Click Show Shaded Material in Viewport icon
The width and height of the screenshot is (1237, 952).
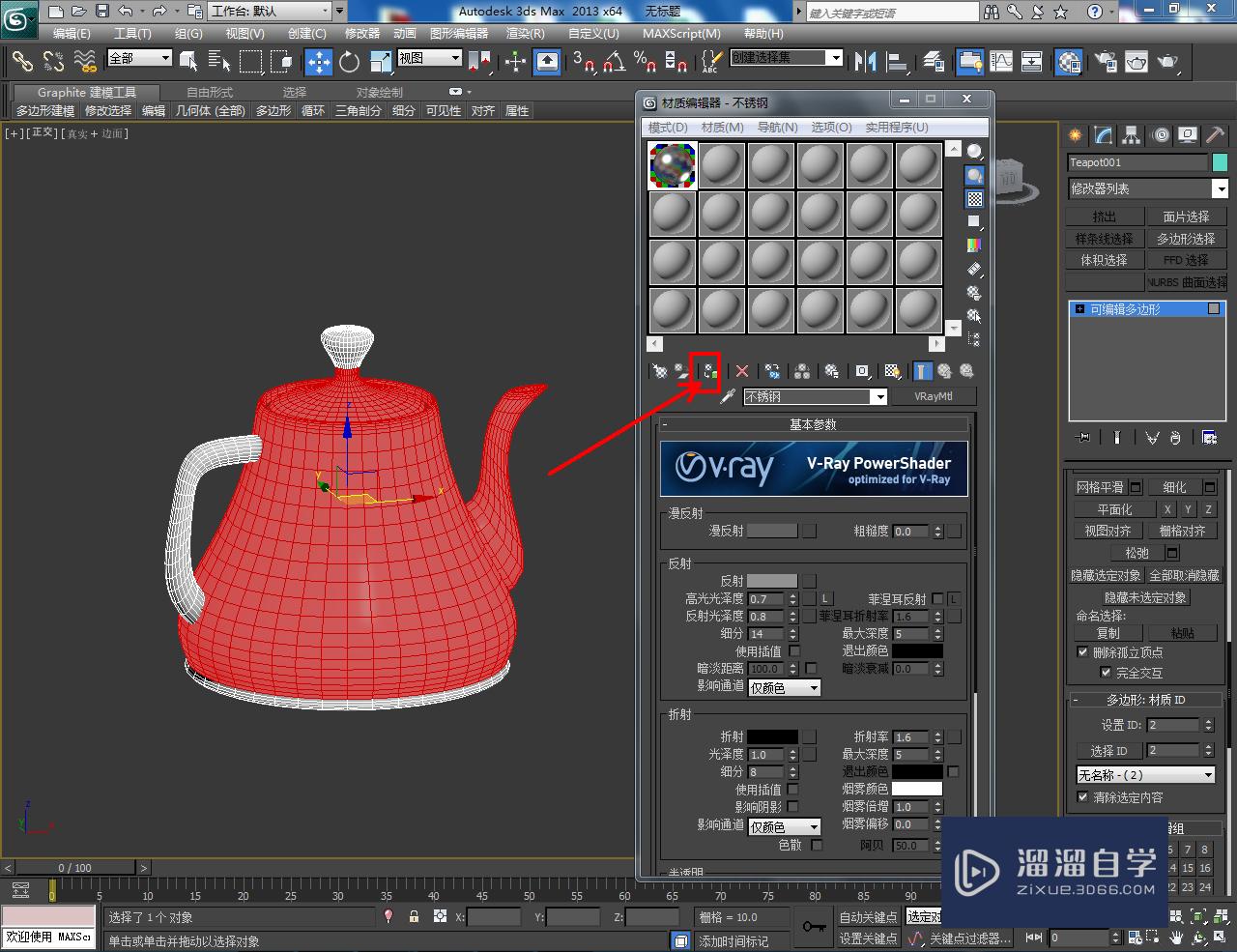click(x=892, y=371)
